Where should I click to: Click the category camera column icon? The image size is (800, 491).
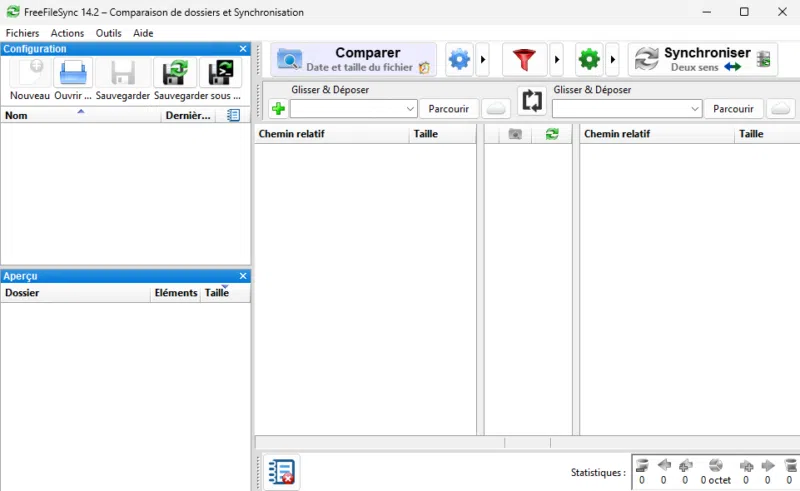[x=515, y=134]
